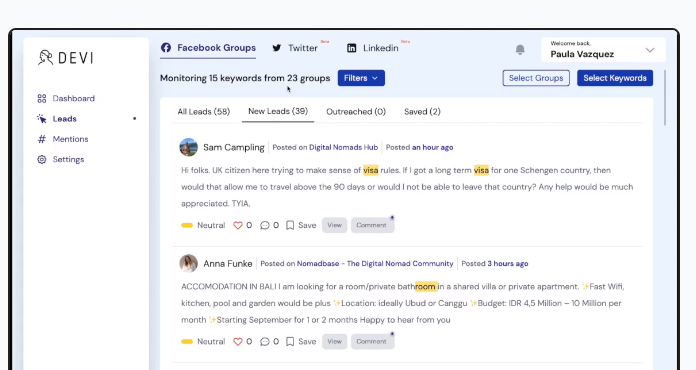Image resolution: width=696 pixels, height=370 pixels.
Task: Click the Facebook logo icon
Action: 166,47
